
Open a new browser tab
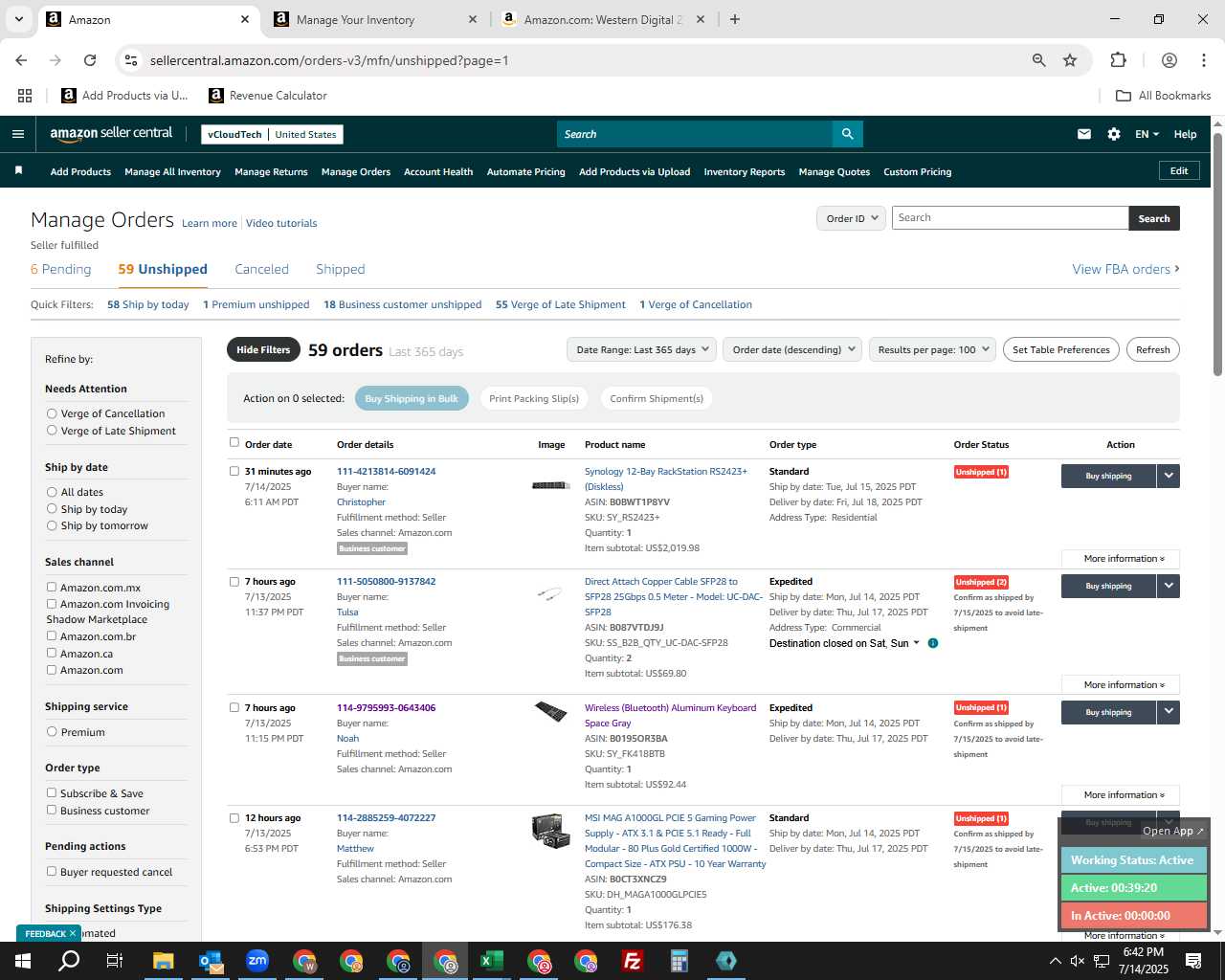[734, 19]
